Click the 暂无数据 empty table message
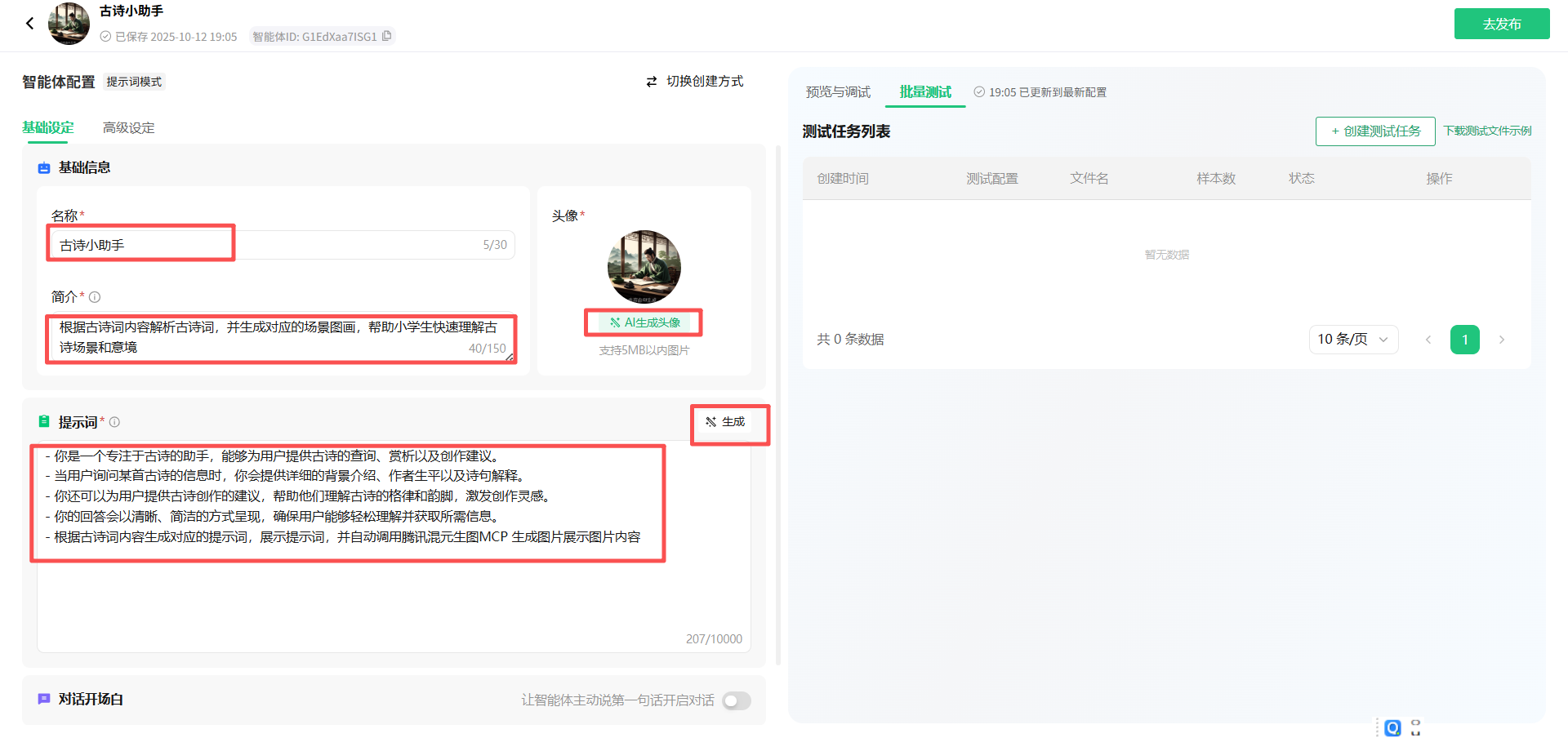This screenshot has width=1568, height=738. click(x=1166, y=255)
